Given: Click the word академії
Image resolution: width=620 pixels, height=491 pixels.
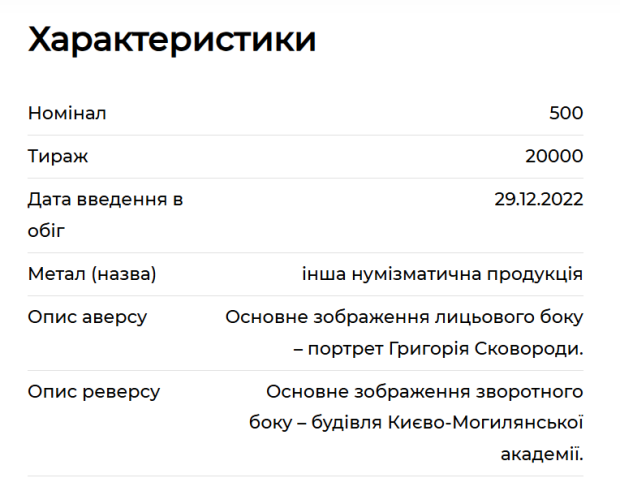Looking at the screenshot, I should tap(542, 454).
